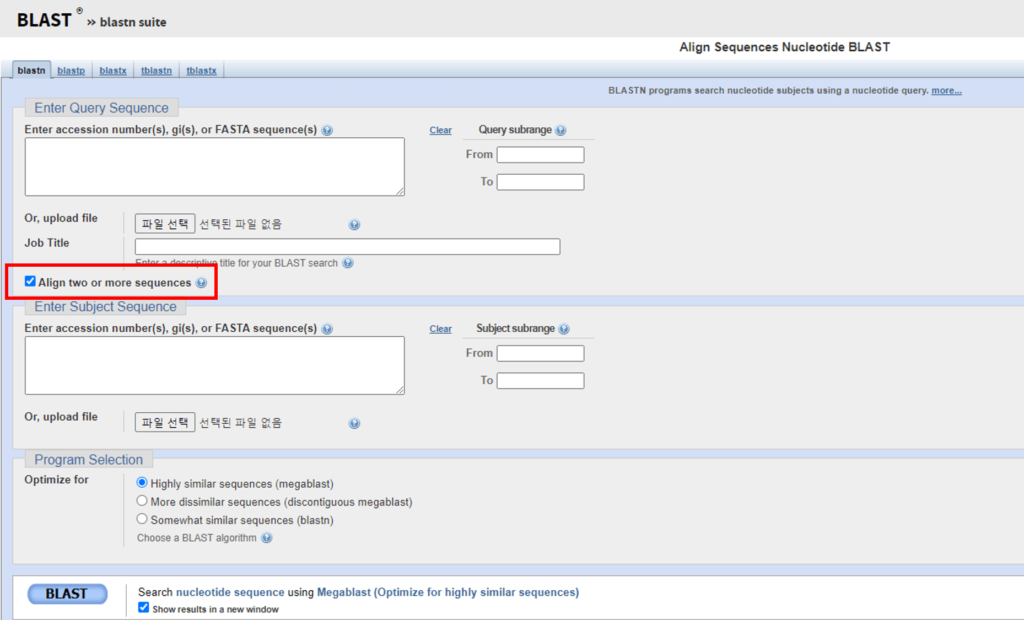This screenshot has width=1024, height=620.
Task: Click the Enter Subject Sequence heading
Action: [105, 306]
